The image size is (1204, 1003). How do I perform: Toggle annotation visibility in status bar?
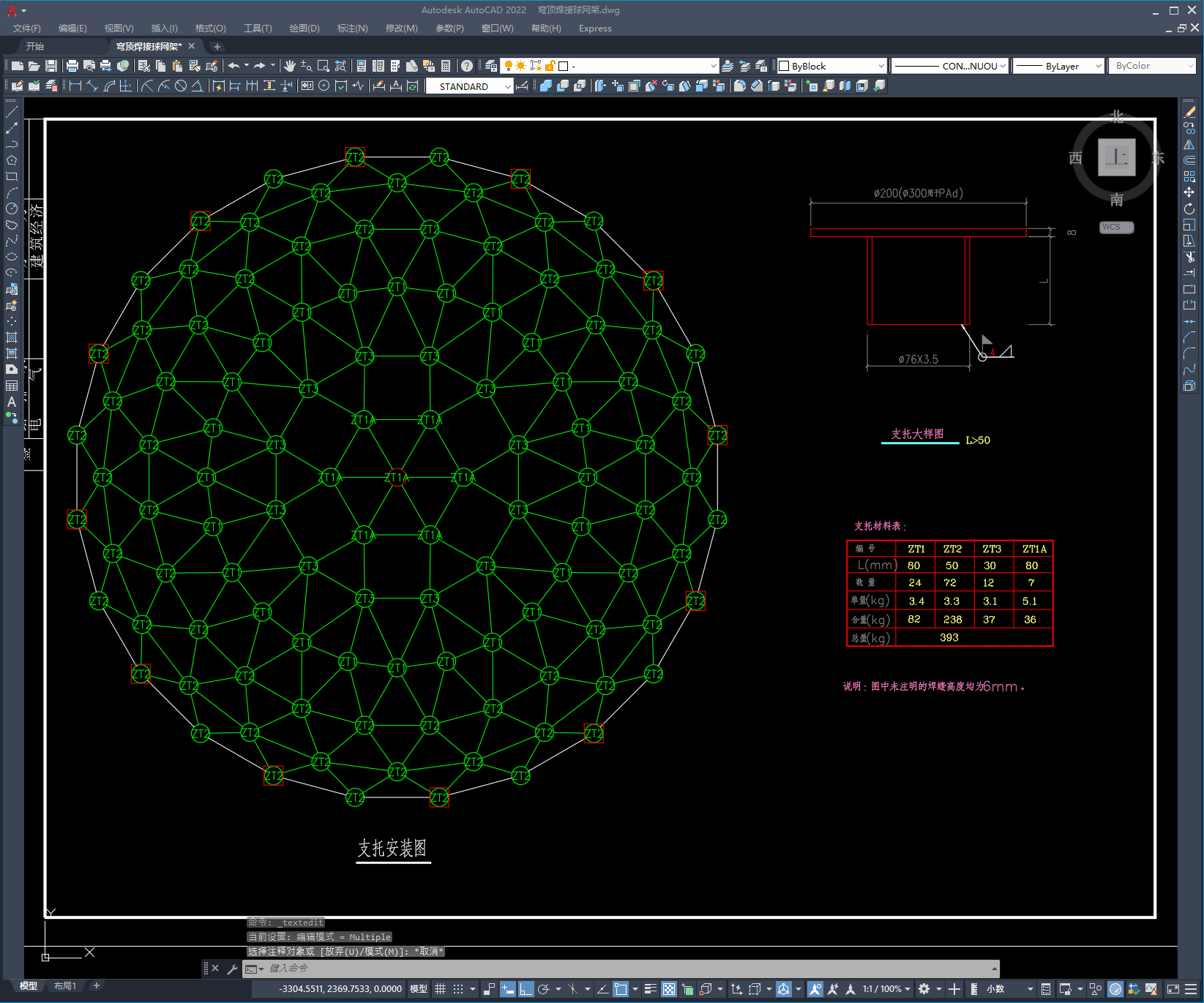[x=815, y=989]
